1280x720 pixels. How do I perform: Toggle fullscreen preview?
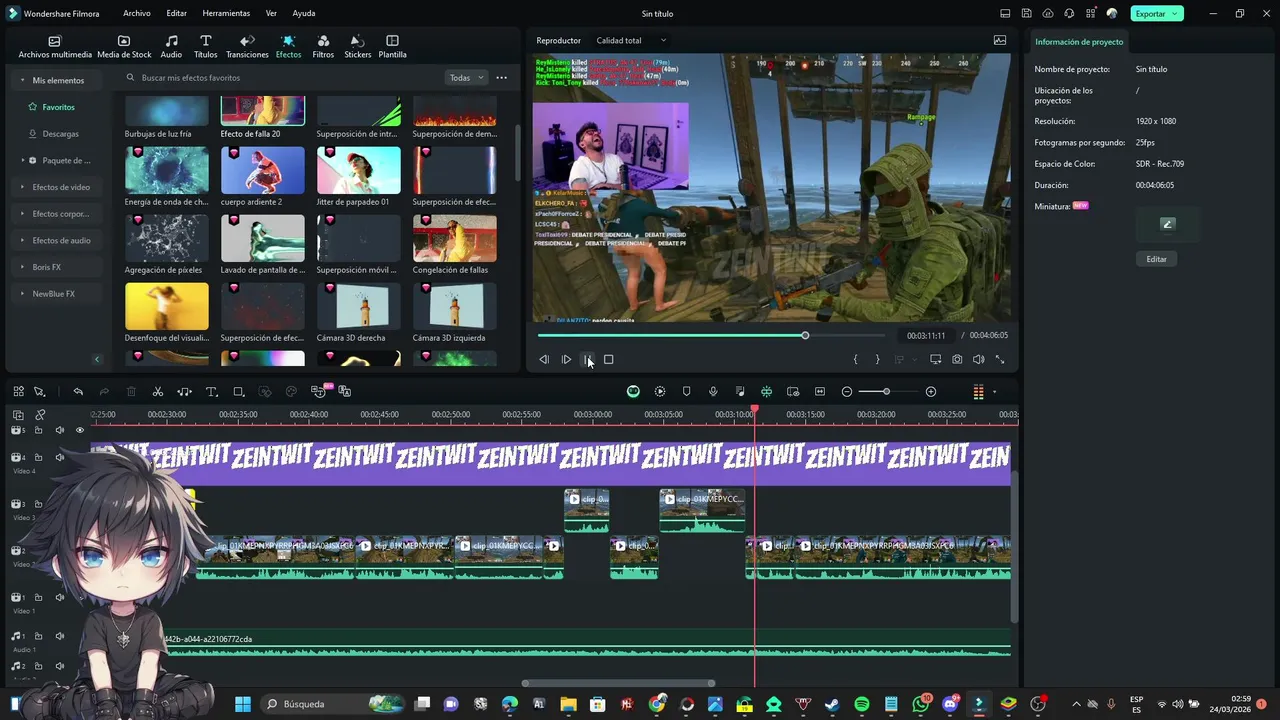coord(1000,360)
